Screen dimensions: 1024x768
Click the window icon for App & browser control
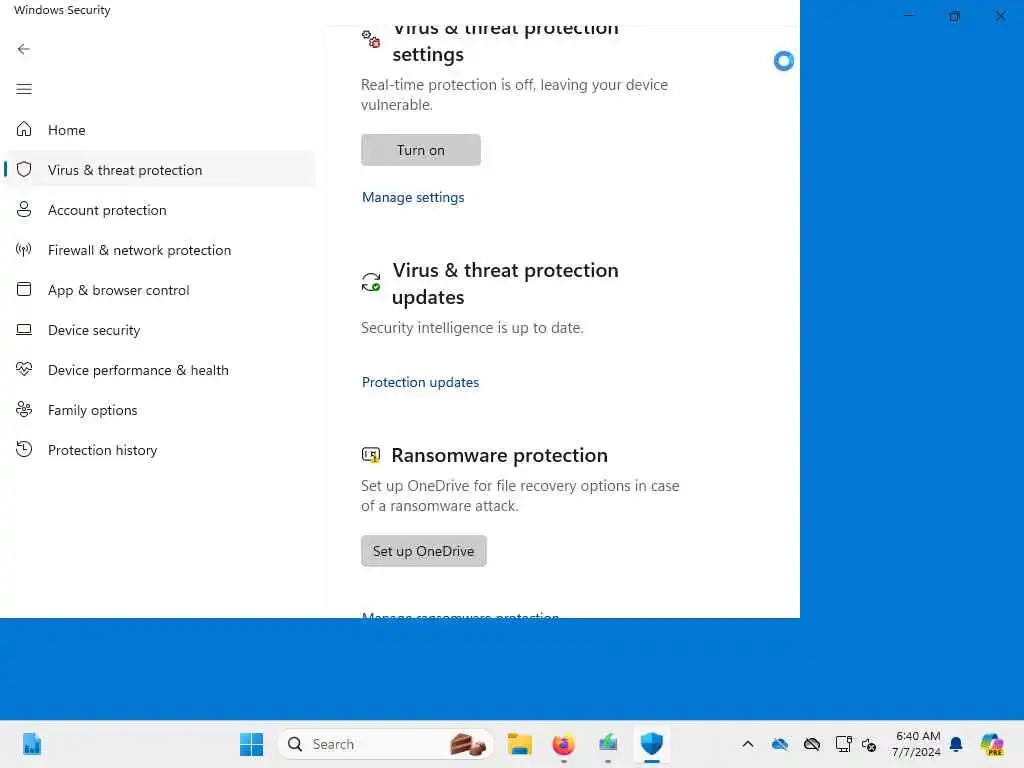(24, 289)
